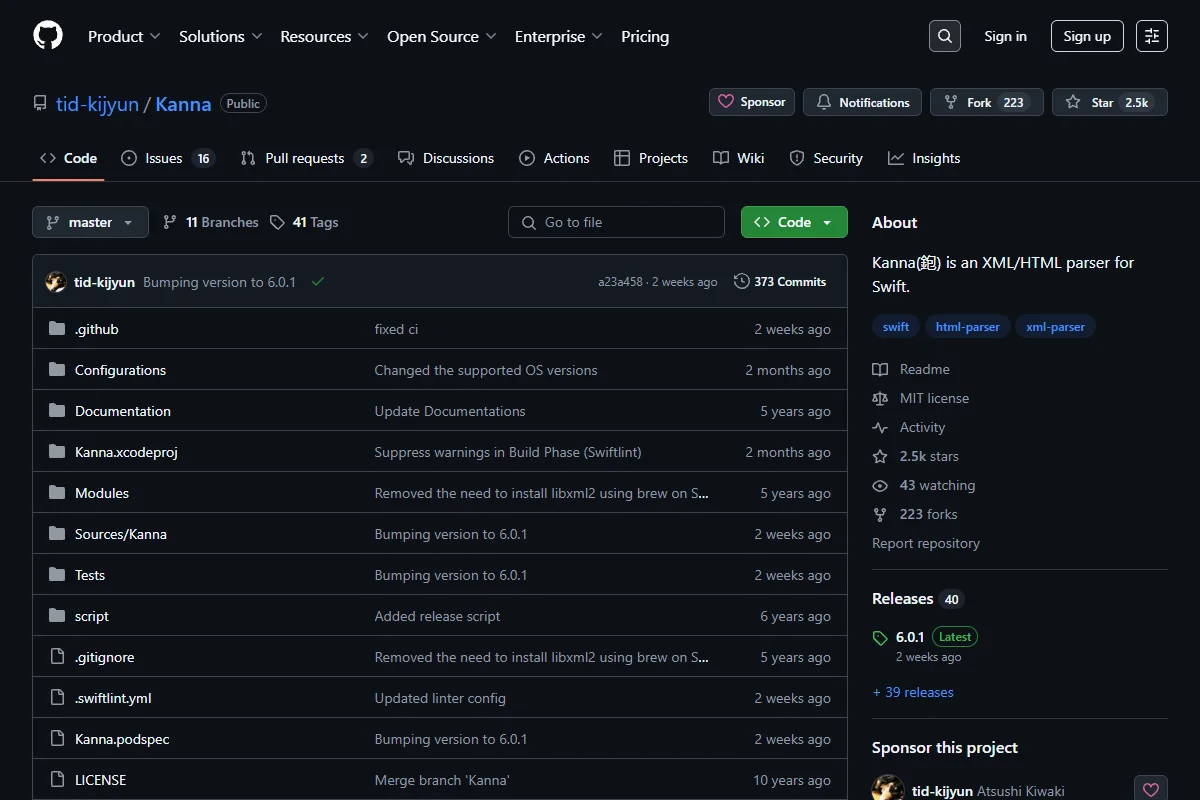The height and width of the screenshot is (800, 1200).
Task: Expand the green Code dropdown button
Action: (x=794, y=222)
